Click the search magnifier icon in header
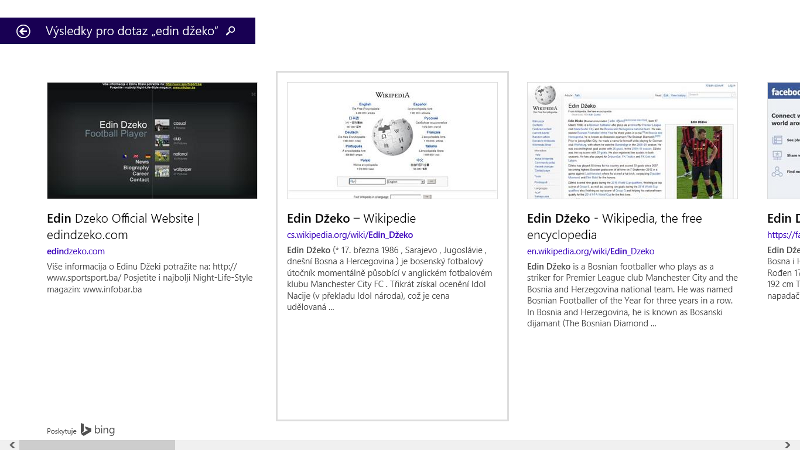Viewport: 800px width, 450px height. pos(231,31)
